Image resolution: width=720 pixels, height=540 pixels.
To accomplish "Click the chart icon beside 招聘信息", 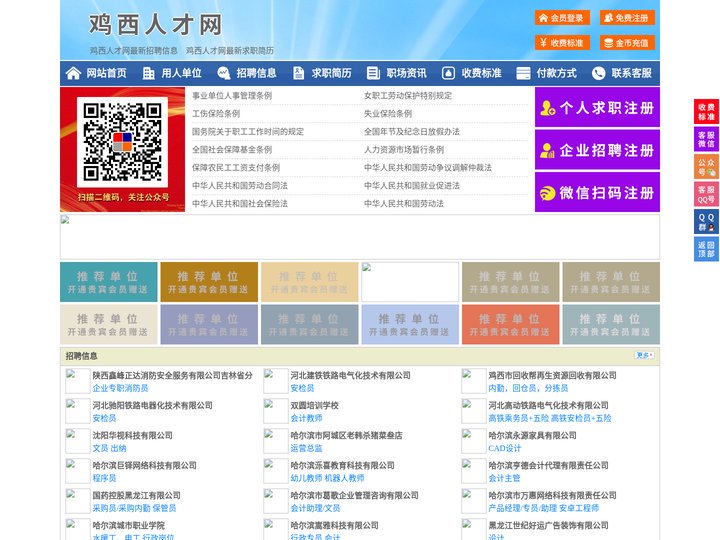I will tap(224, 73).
